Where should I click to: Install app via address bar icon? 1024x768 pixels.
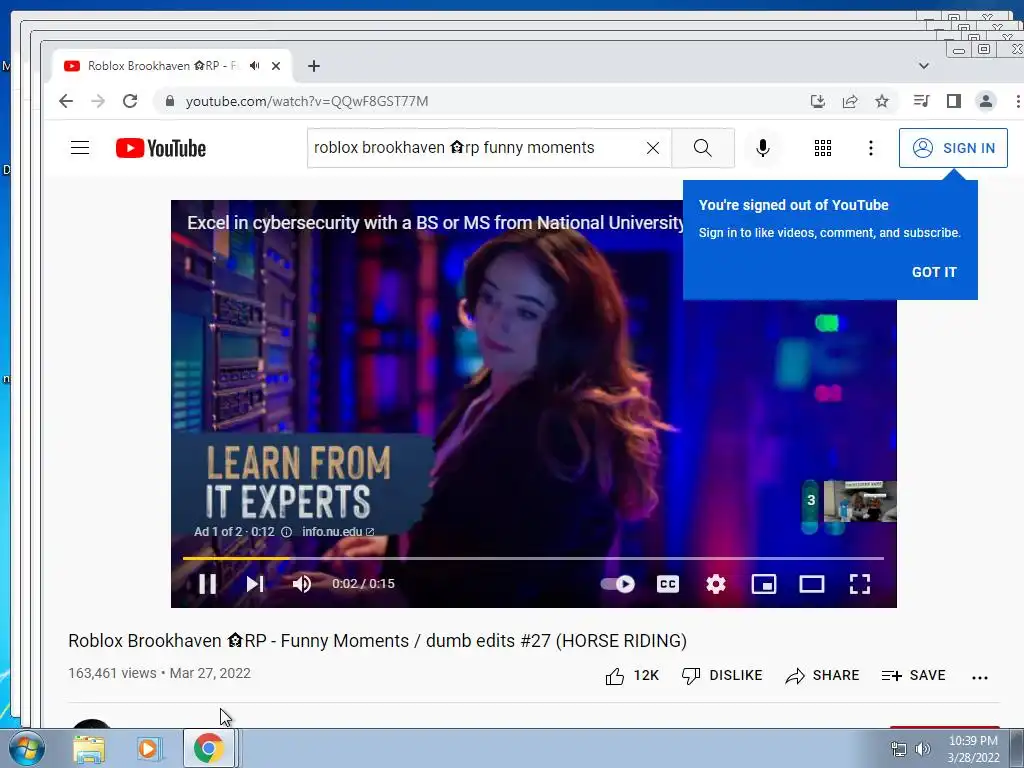[x=818, y=101]
